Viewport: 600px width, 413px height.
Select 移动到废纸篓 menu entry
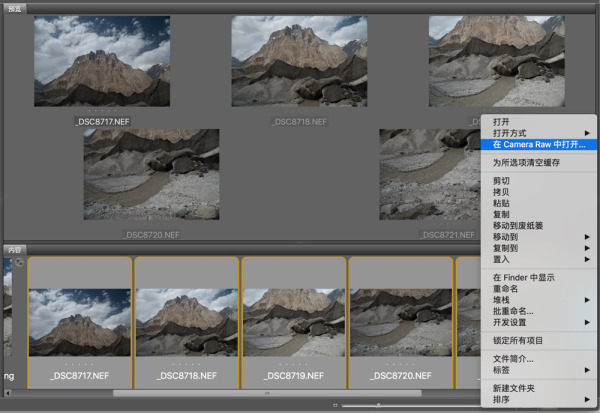[538, 225]
